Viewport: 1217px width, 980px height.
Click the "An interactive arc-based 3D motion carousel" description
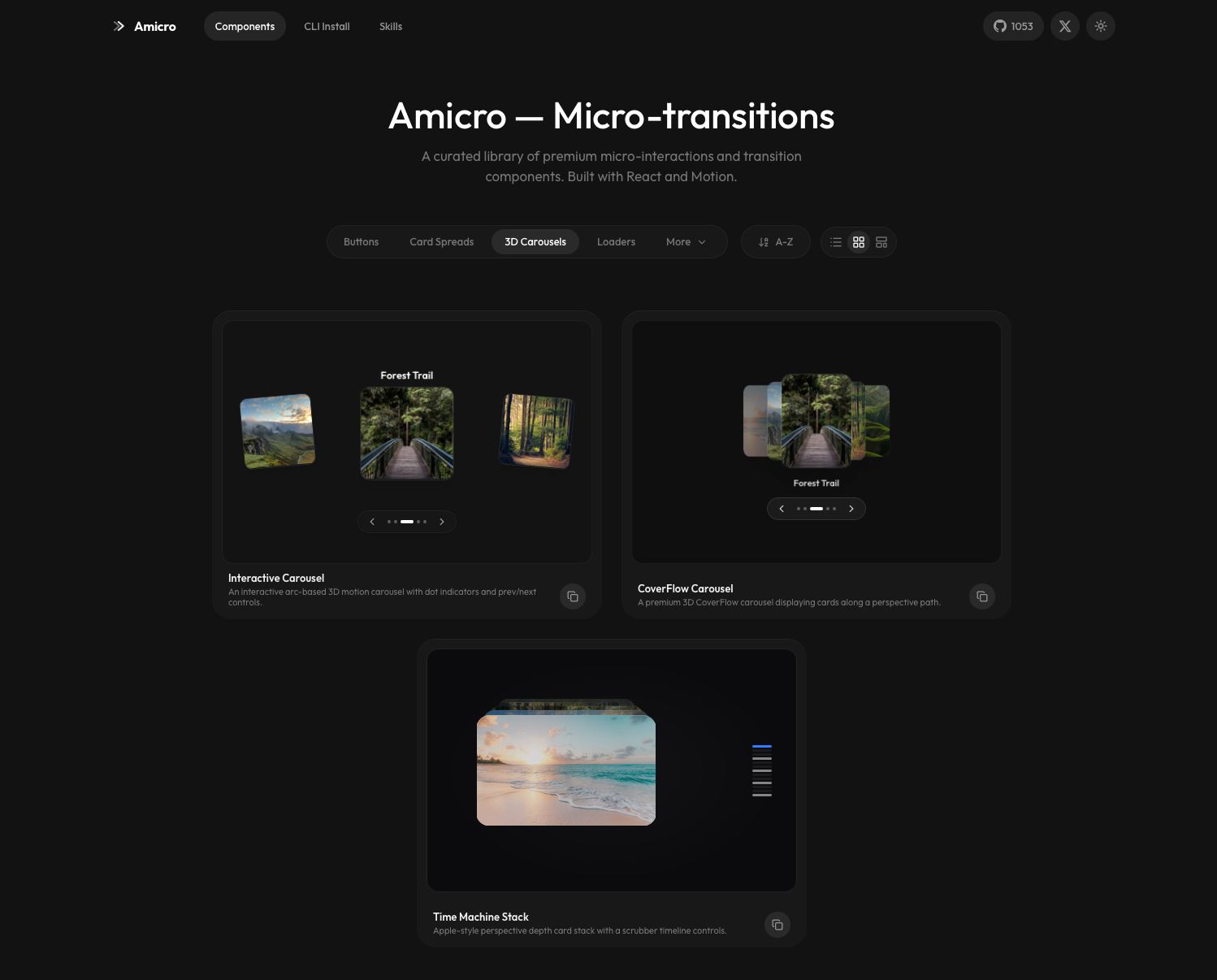click(383, 597)
